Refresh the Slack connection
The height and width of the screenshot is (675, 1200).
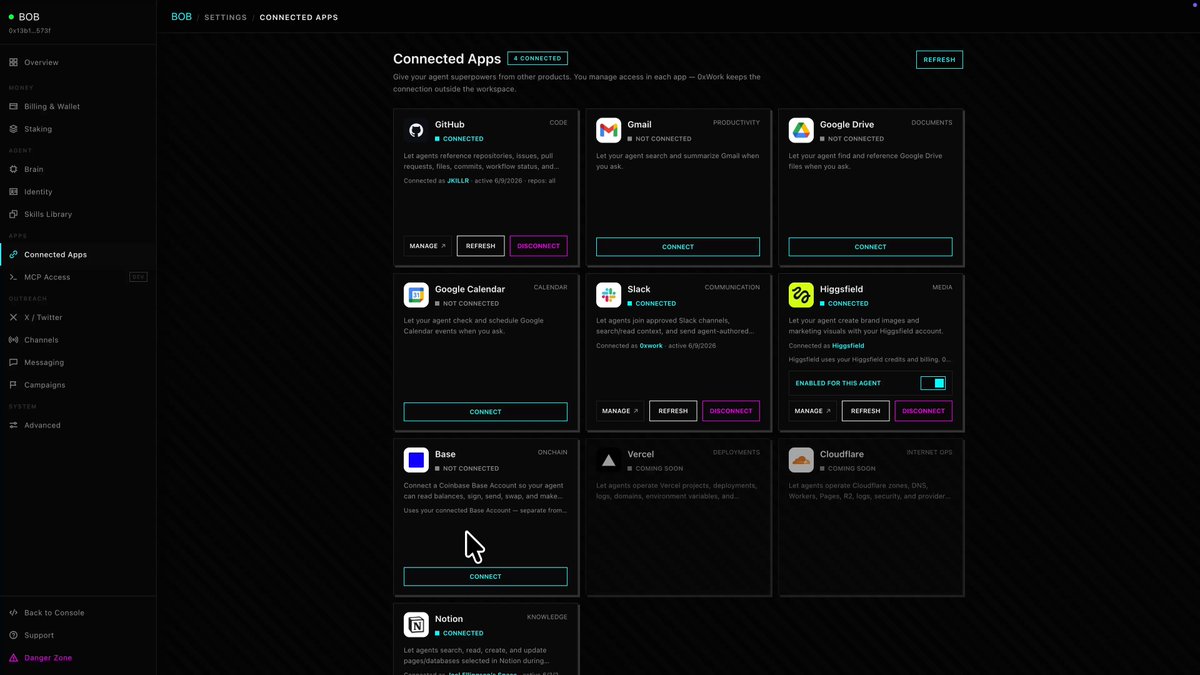coord(673,411)
